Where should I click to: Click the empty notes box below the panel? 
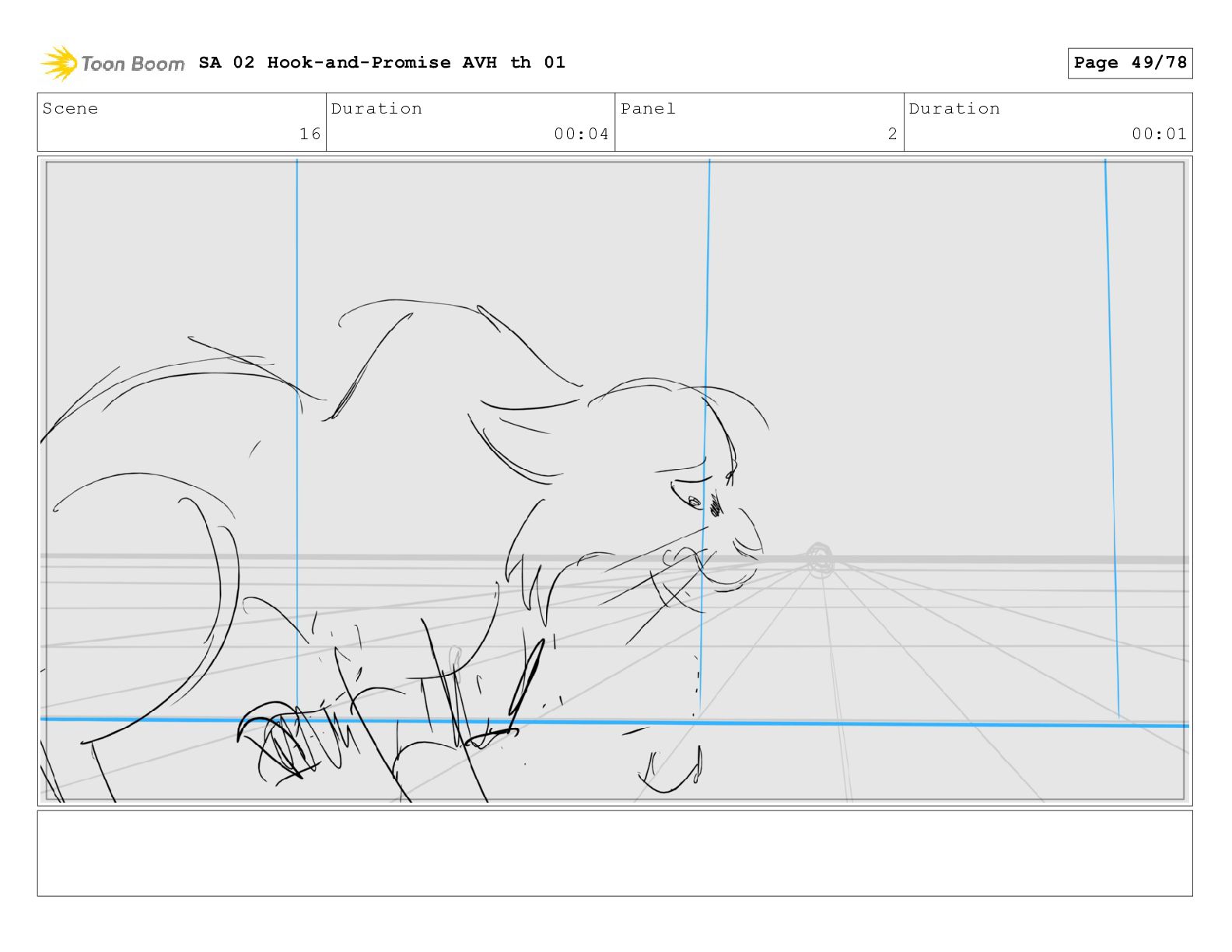coord(614,853)
